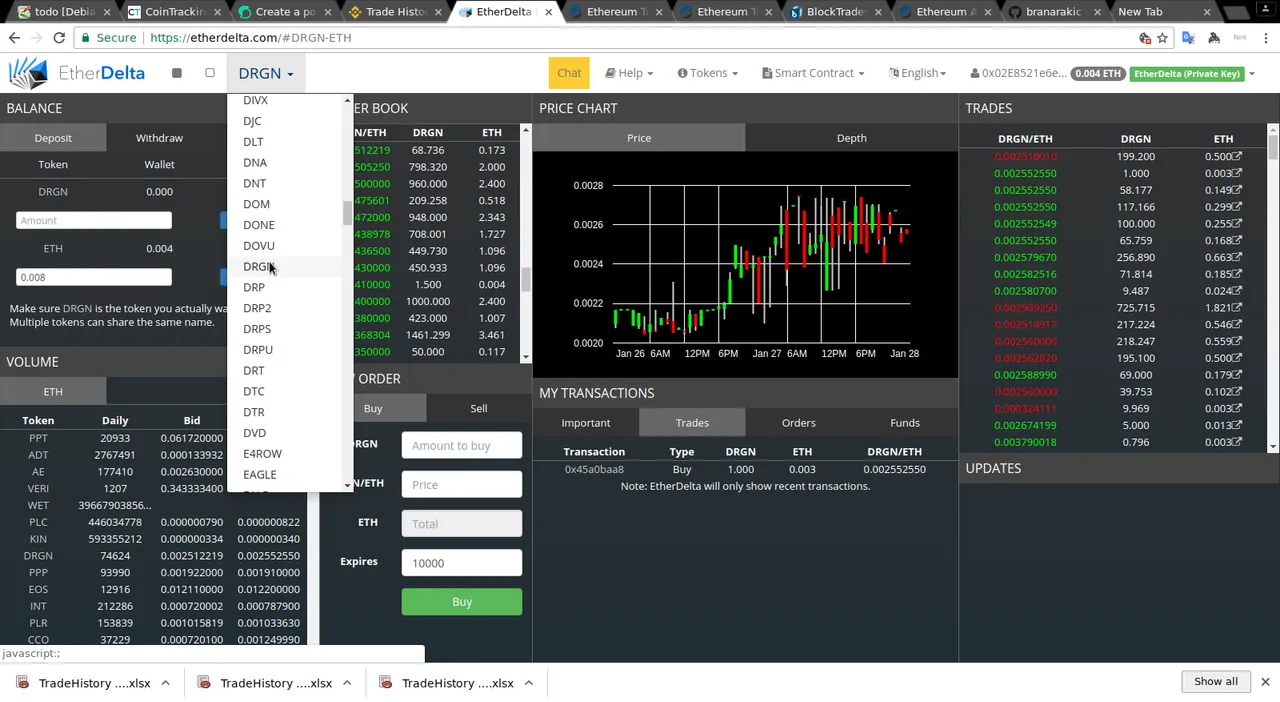The image size is (1280, 702).
Task: Open the Important transactions tab
Action: click(x=586, y=423)
